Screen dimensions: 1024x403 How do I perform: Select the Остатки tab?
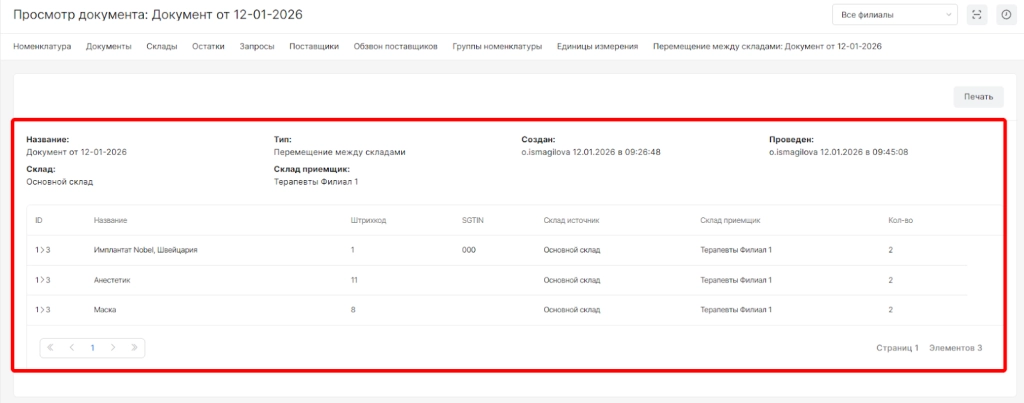click(208, 46)
